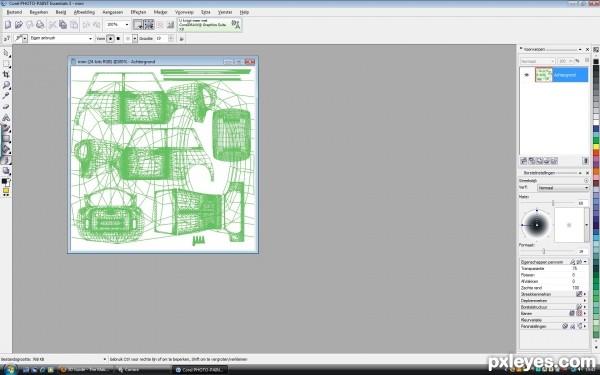This screenshot has width=600, height=375.
Task: Open the Afbeelding menu
Action: point(84,12)
